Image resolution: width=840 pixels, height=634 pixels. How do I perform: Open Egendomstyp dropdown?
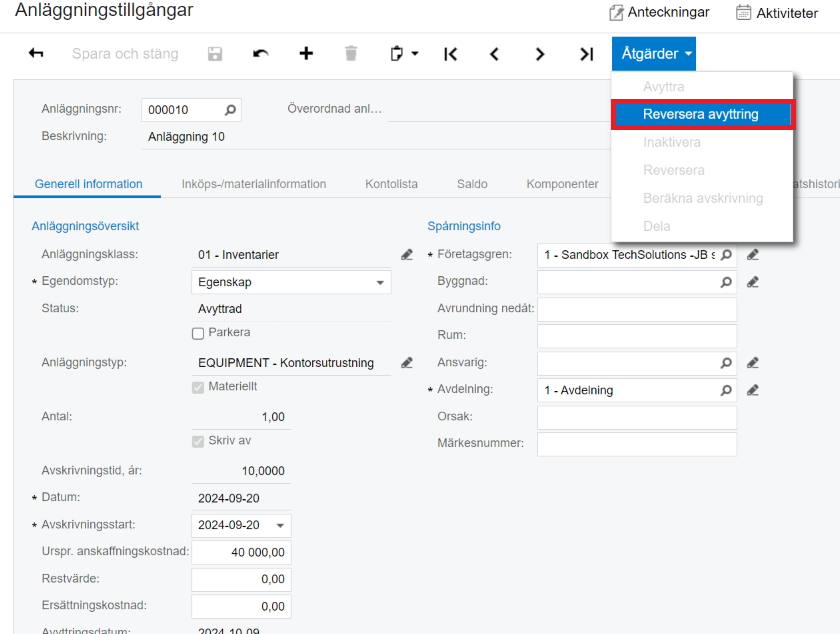click(x=380, y=282)
